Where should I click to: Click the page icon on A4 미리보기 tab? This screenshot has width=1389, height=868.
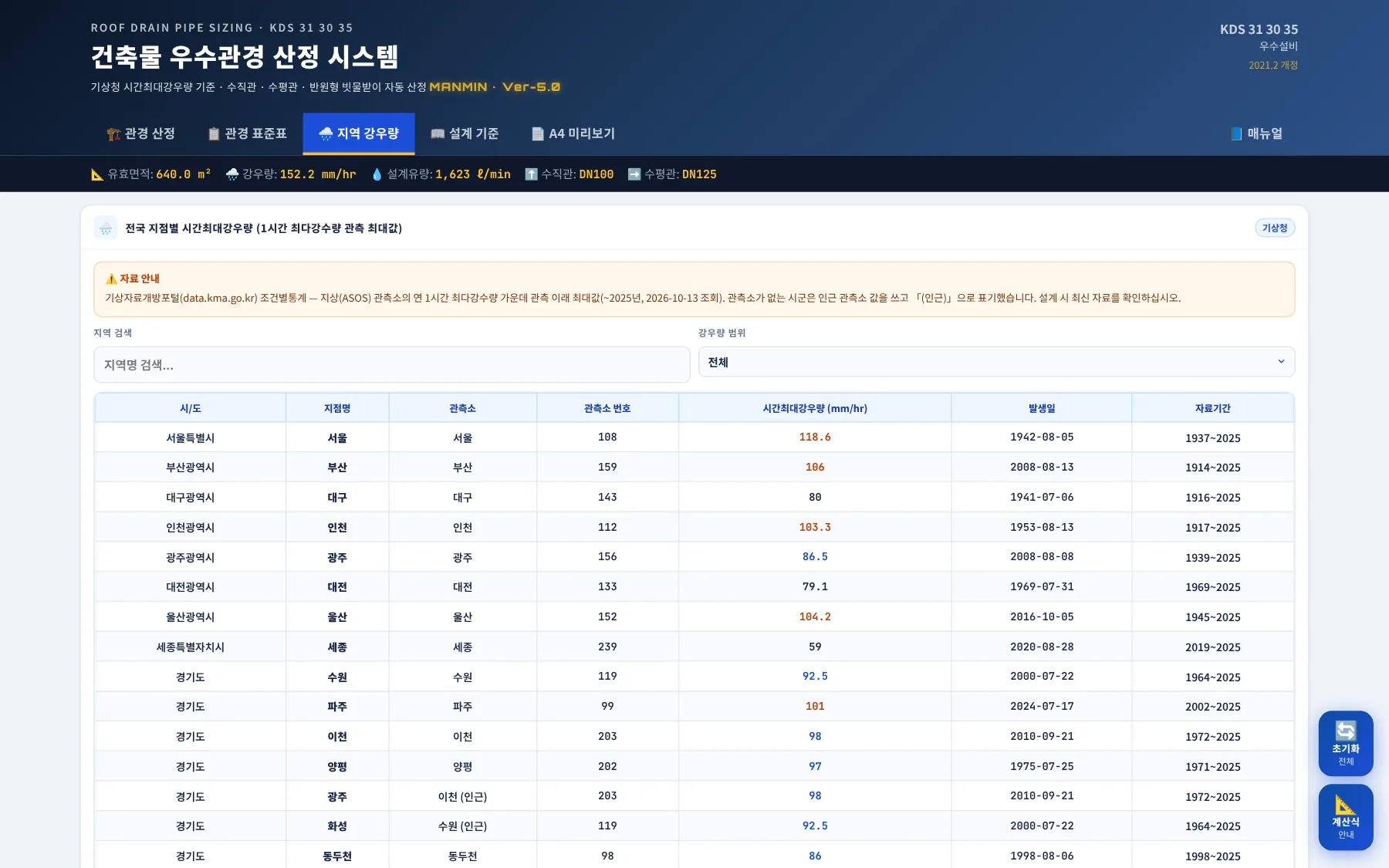click(538, 134)
